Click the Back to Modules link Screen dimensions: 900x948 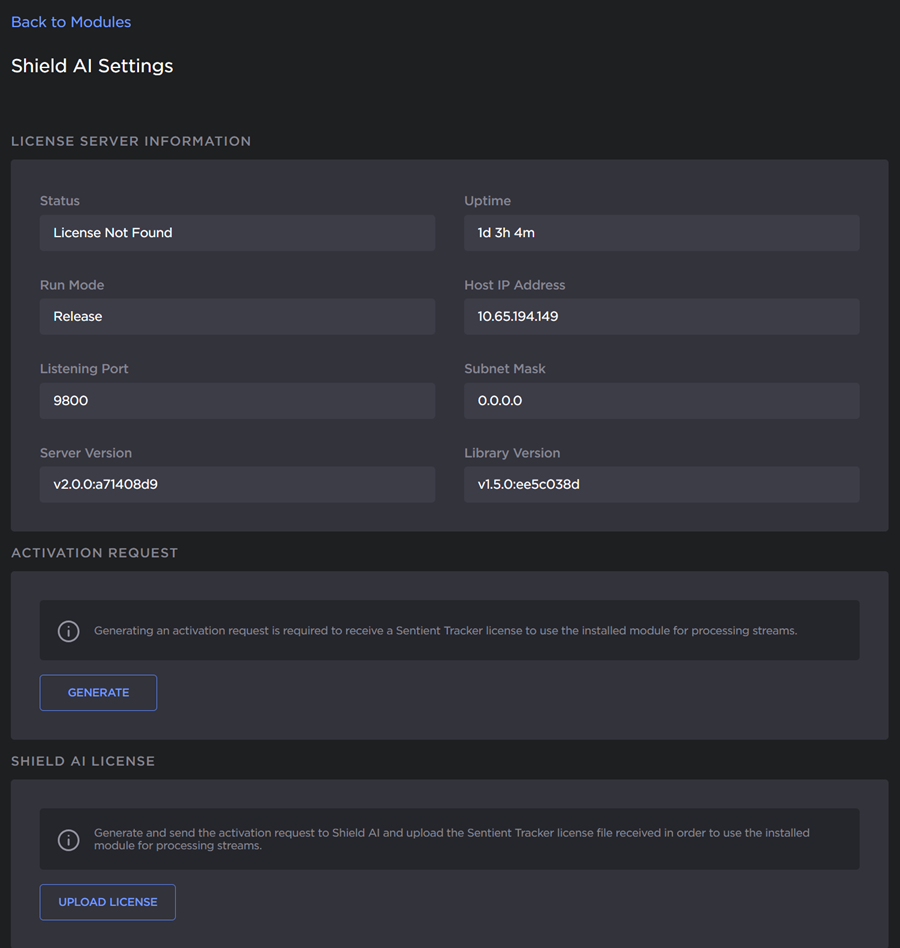(x=71, y=22)
